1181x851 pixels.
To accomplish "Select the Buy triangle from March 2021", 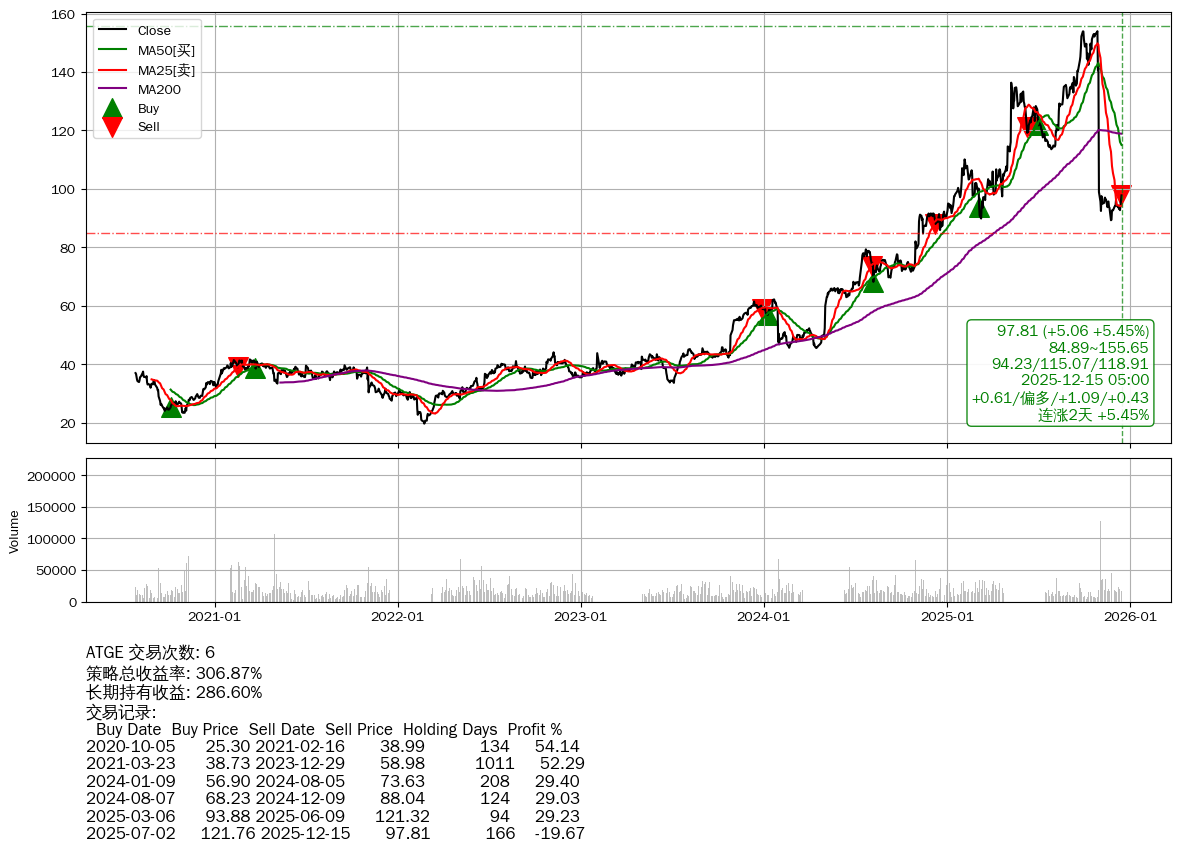I will coord(255,369).
